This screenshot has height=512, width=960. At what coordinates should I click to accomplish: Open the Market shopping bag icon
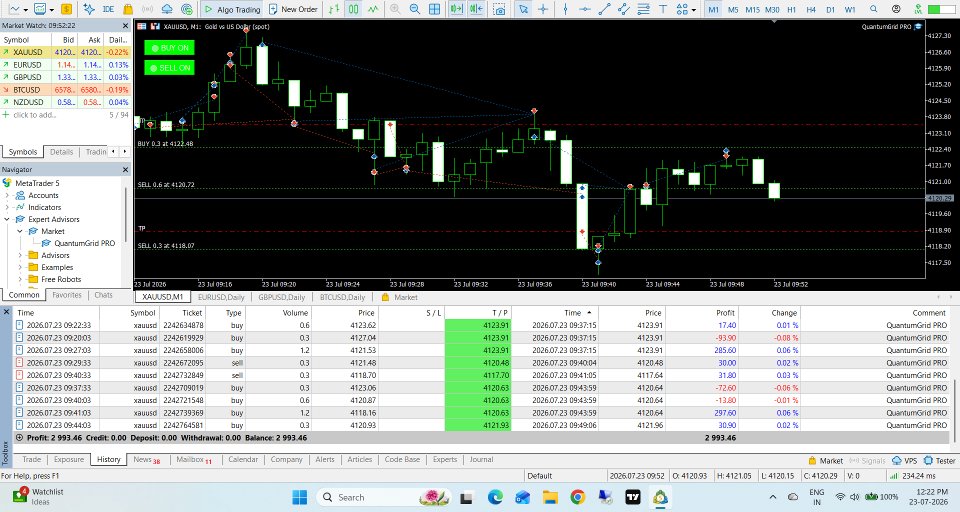coord(128,9)
